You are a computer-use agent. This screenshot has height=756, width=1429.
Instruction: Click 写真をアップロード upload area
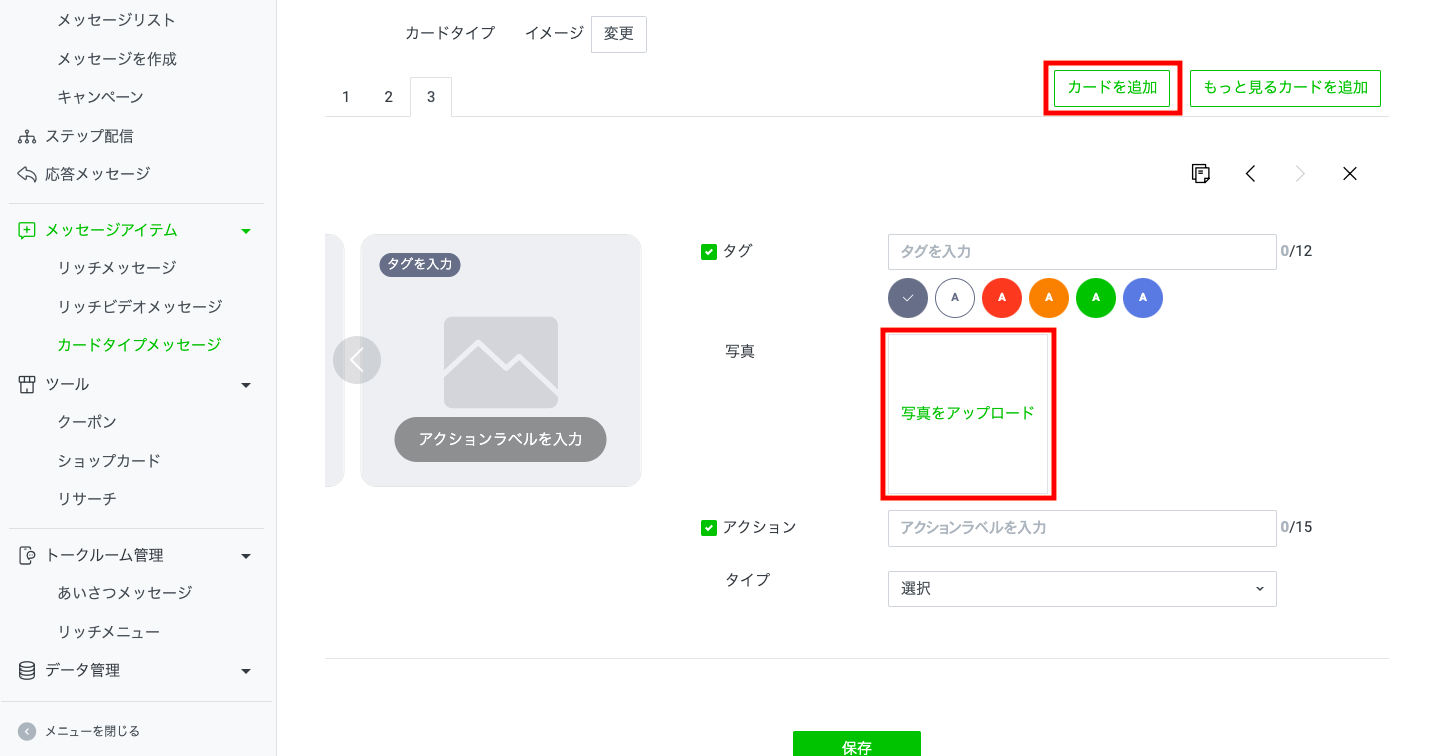pos(968,413)
